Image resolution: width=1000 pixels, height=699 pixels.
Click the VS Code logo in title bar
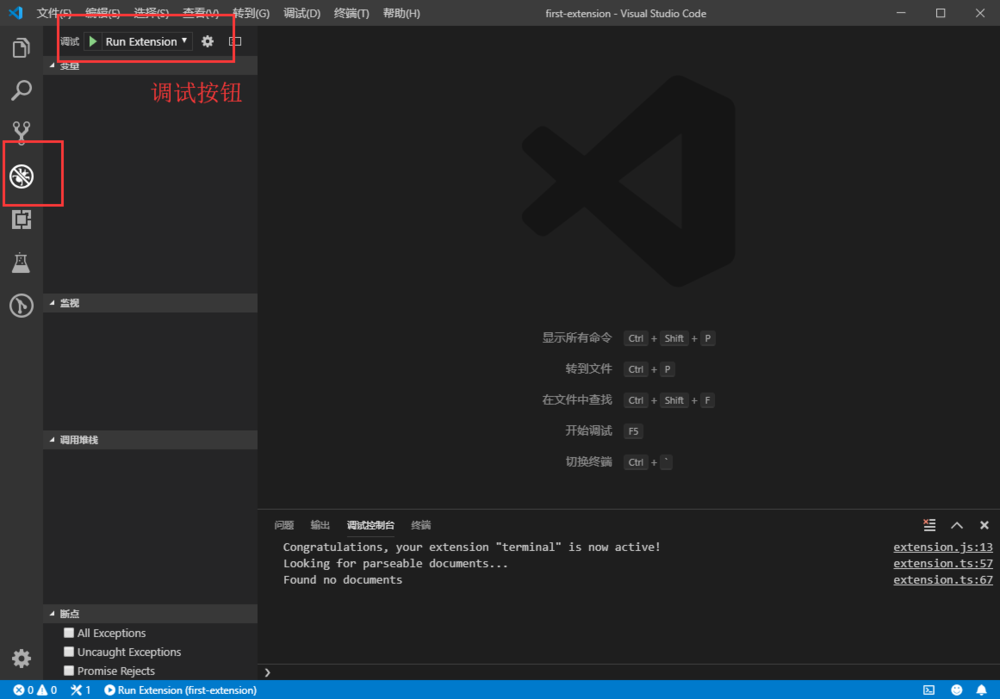tap(16, 13)
